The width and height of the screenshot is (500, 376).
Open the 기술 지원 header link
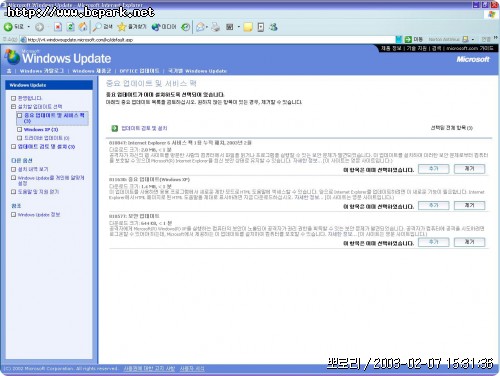(x=416, y=48)
